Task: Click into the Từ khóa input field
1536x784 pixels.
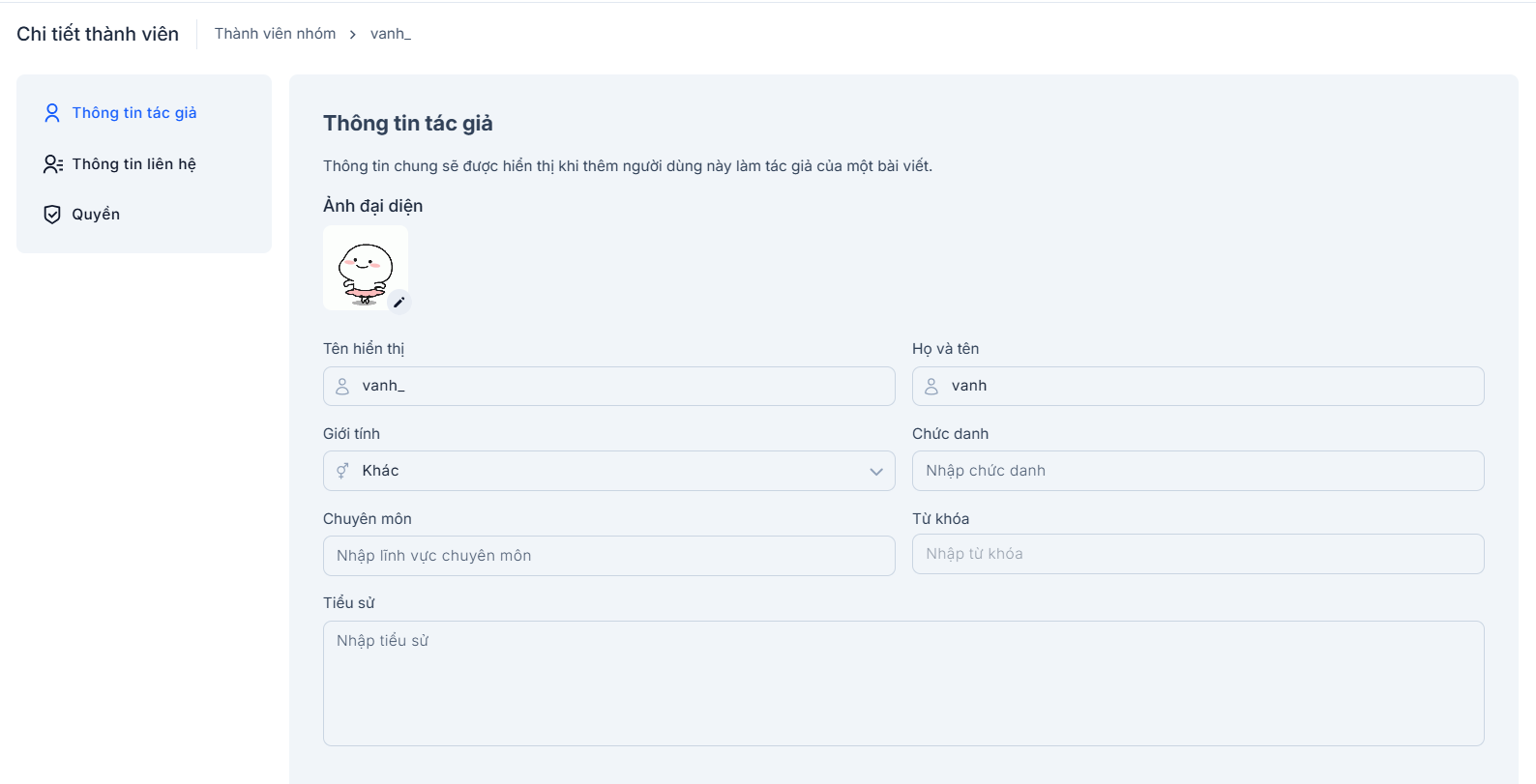Action: point(1197,554)
